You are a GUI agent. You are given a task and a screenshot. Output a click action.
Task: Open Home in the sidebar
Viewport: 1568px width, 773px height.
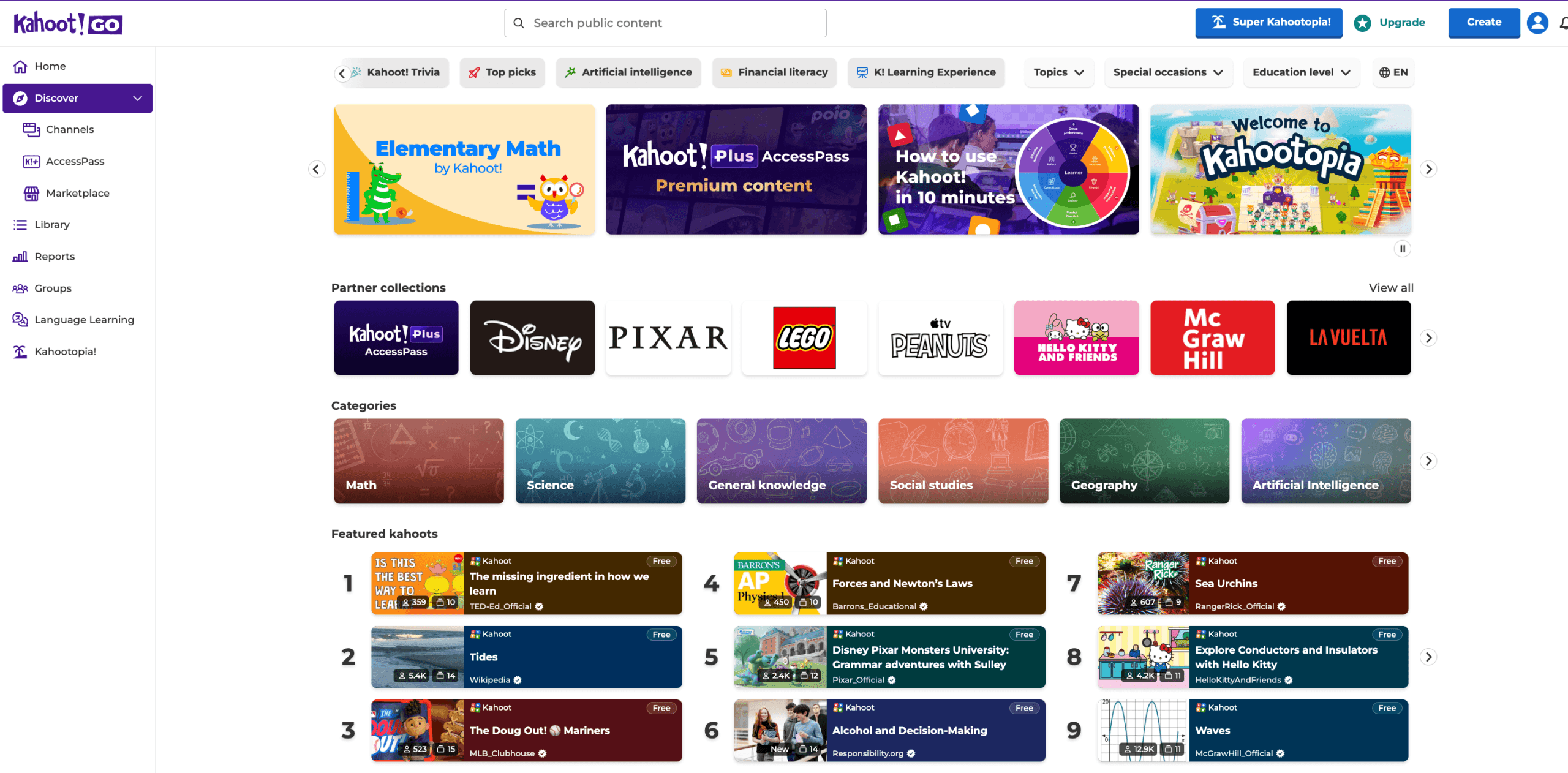pyautogui.click(x=77, y=66)
